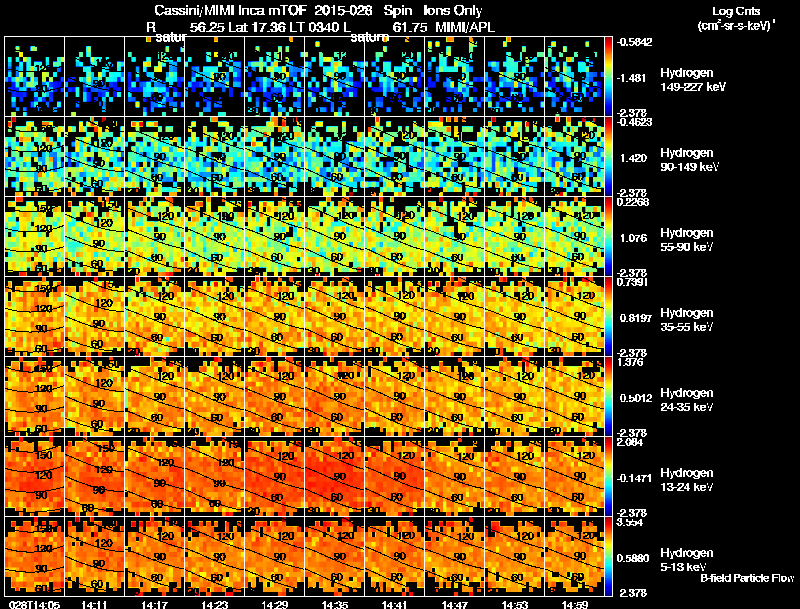This screenshot has height=609, width=800.
Task: Click the 028T14:05 time axis label
Action: [x=34, y=604]
